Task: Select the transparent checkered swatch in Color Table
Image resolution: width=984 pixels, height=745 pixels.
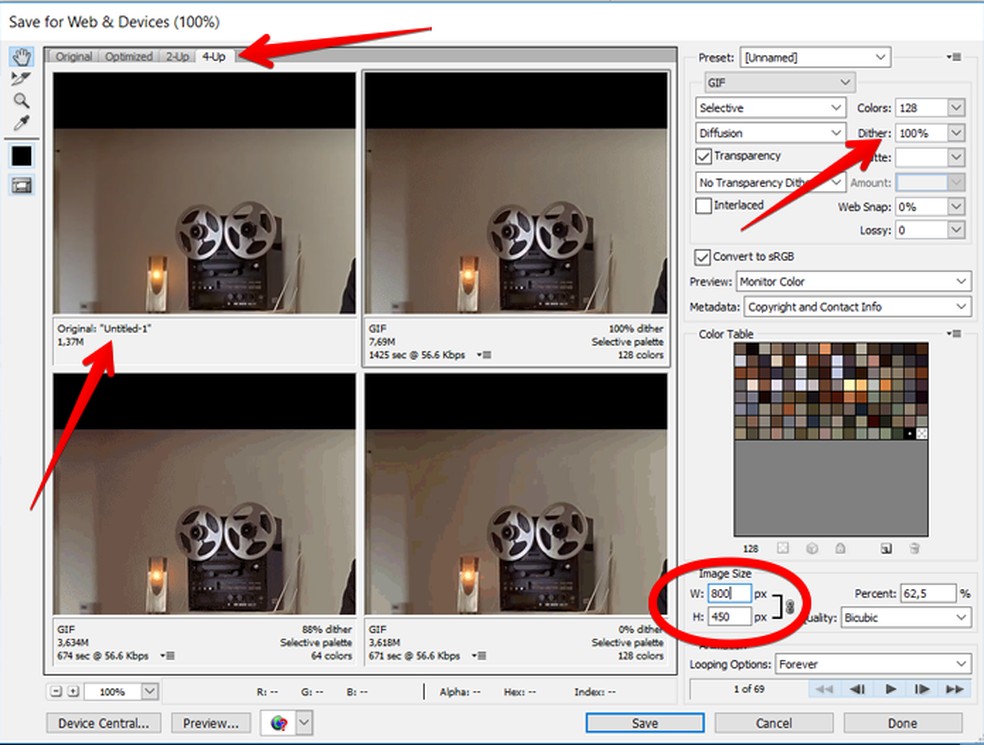Action: (921, 433)
